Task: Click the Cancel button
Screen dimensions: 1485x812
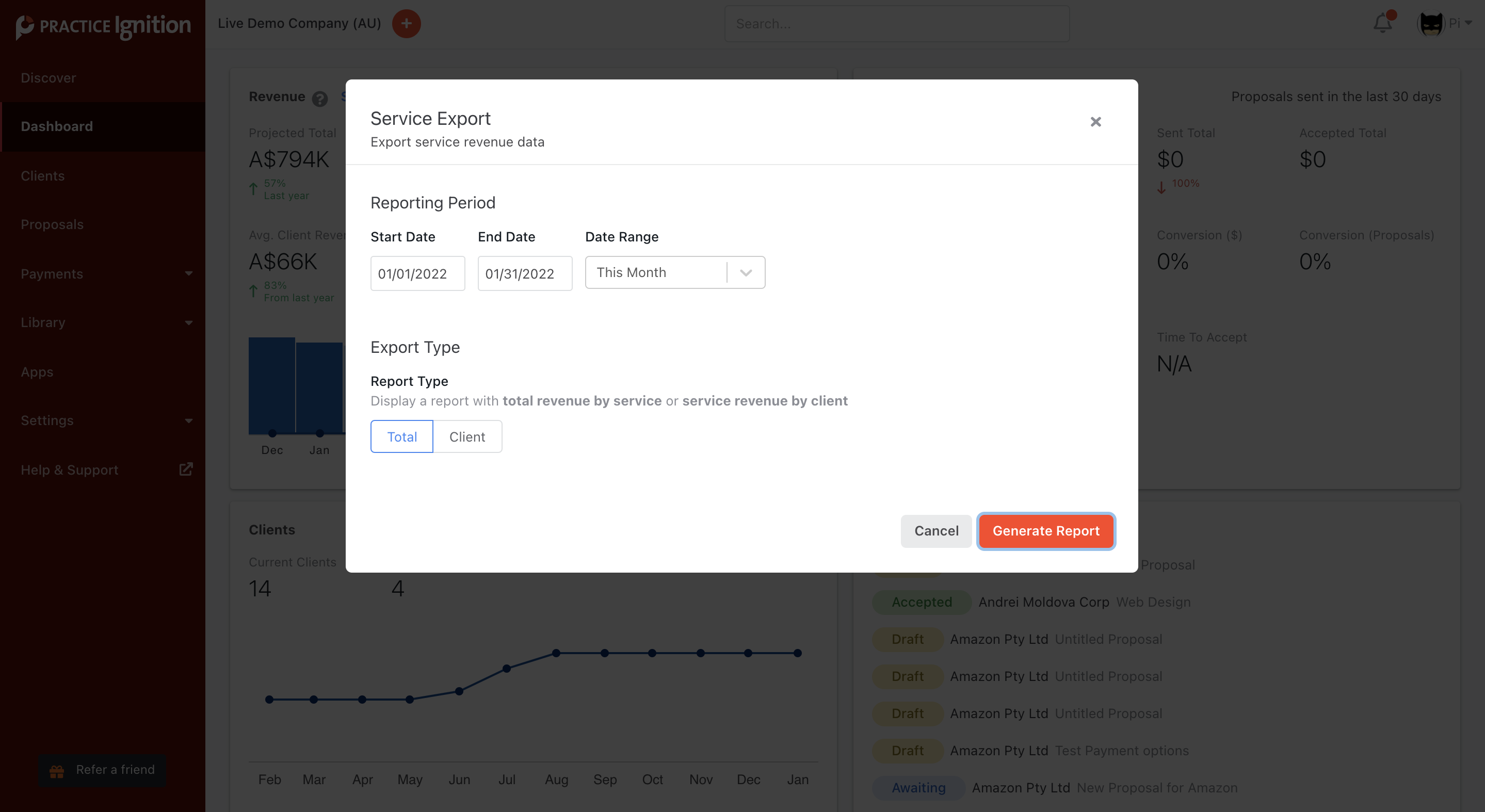Action: [x=936, y=531]
